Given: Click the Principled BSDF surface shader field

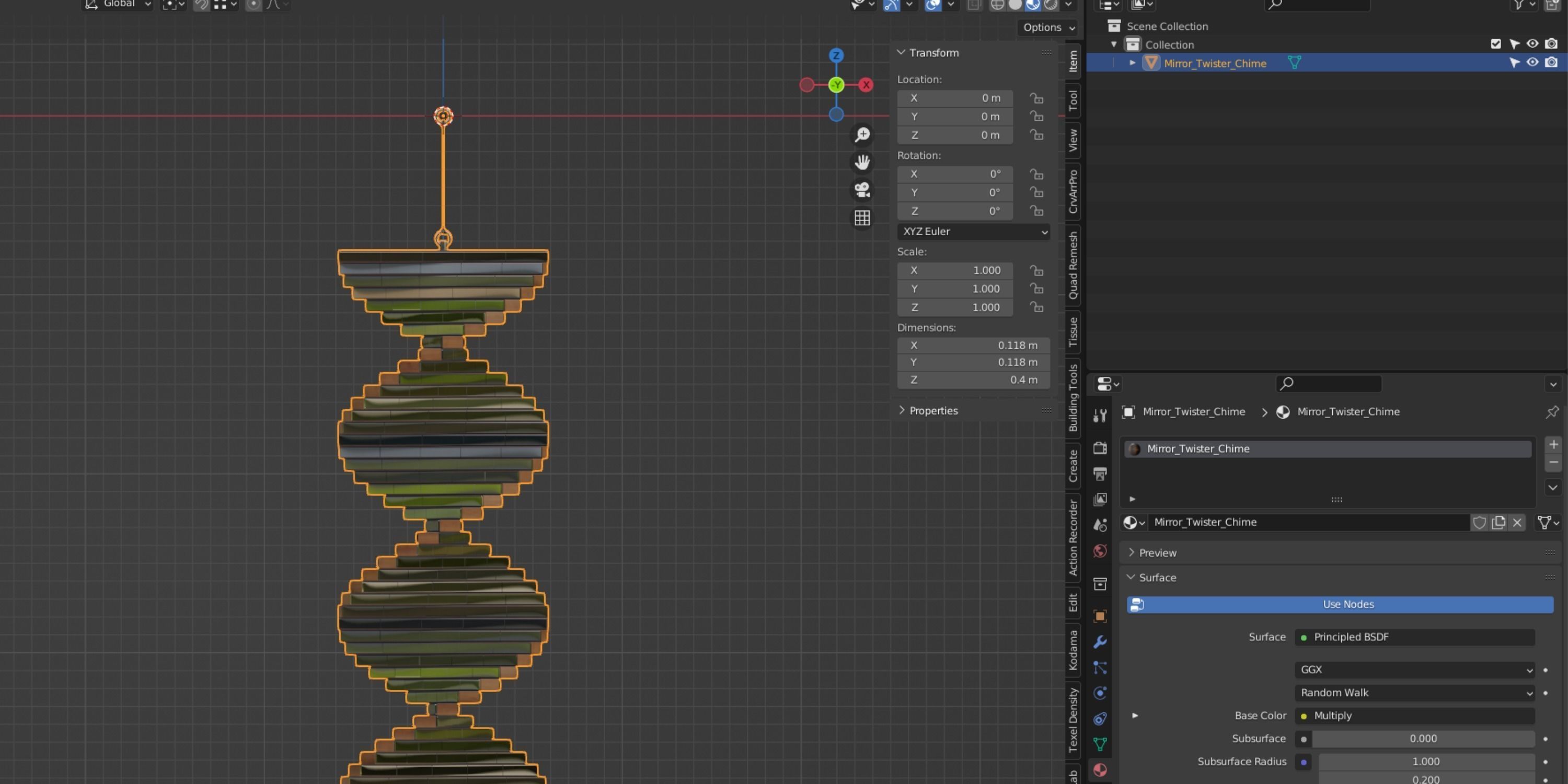Looking at the screenshot, I should [x=1415, y=637].
